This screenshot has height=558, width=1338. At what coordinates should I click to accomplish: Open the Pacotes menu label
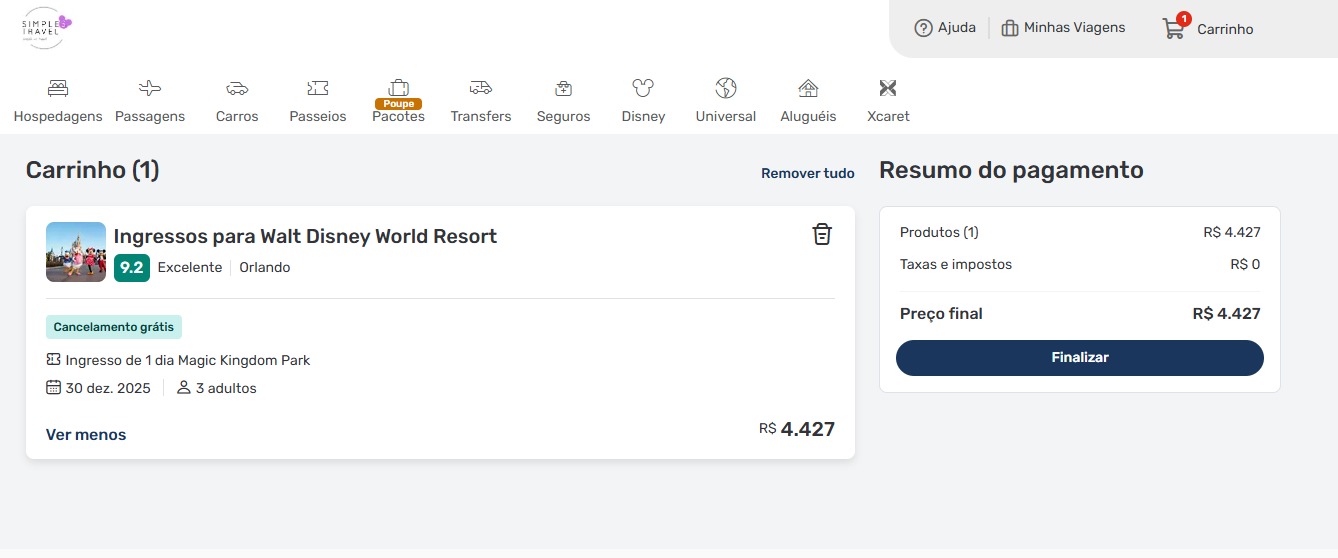pyautogui.click(x=398, y=117)
